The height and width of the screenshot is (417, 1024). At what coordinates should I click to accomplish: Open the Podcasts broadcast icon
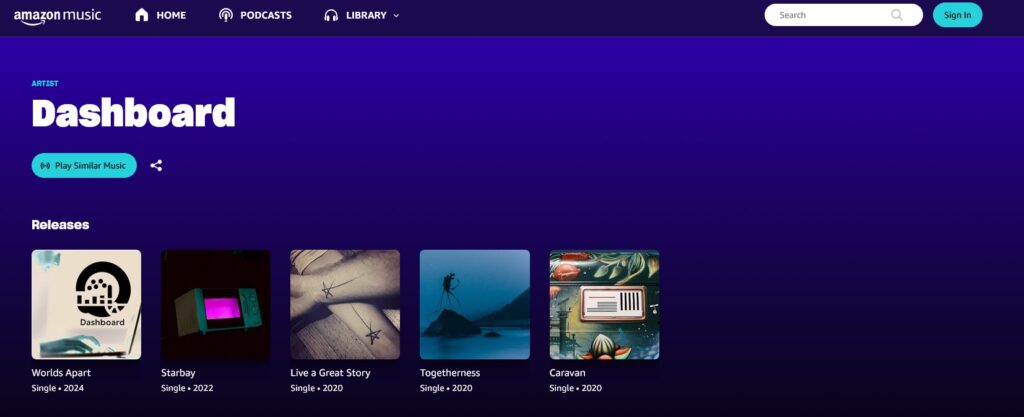pos(226,15)
